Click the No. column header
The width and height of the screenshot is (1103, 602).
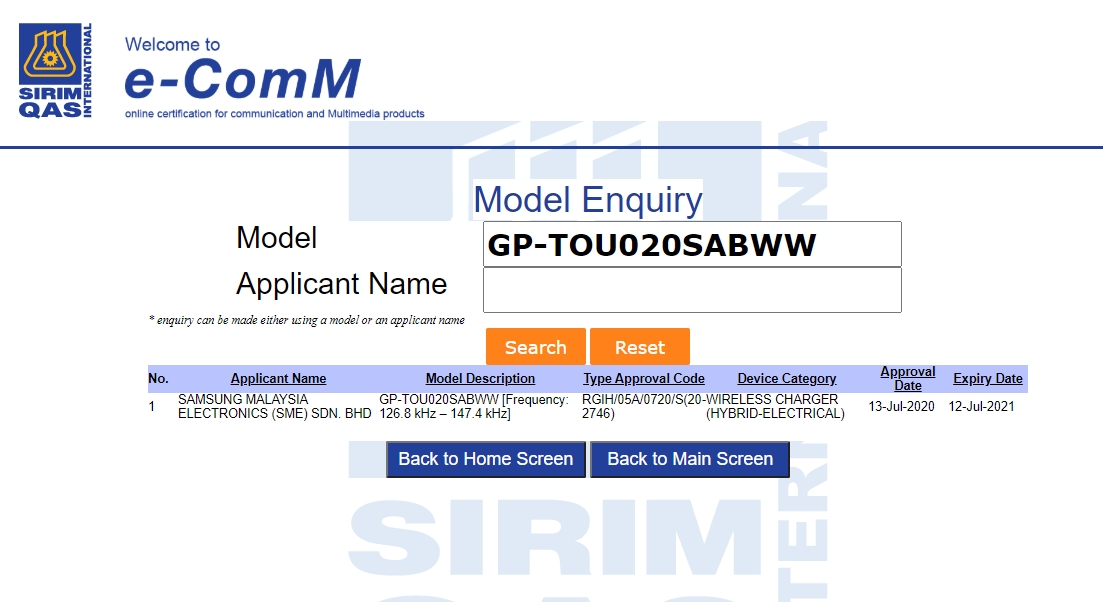point(158,379)
